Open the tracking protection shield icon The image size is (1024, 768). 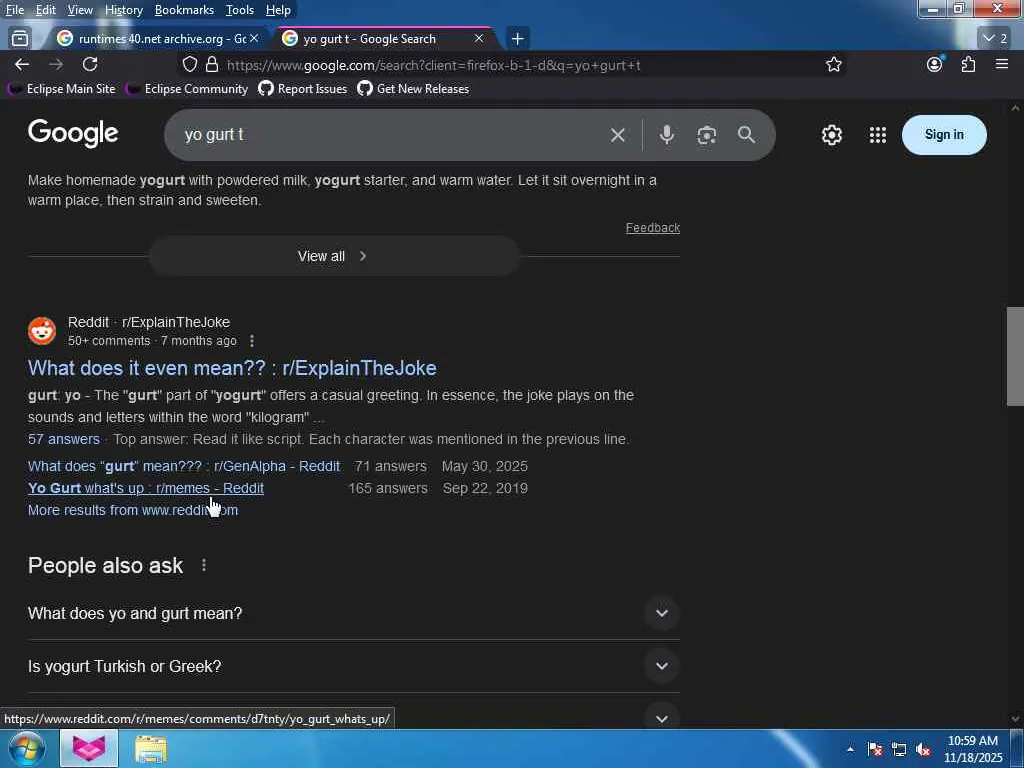(189, 64)
